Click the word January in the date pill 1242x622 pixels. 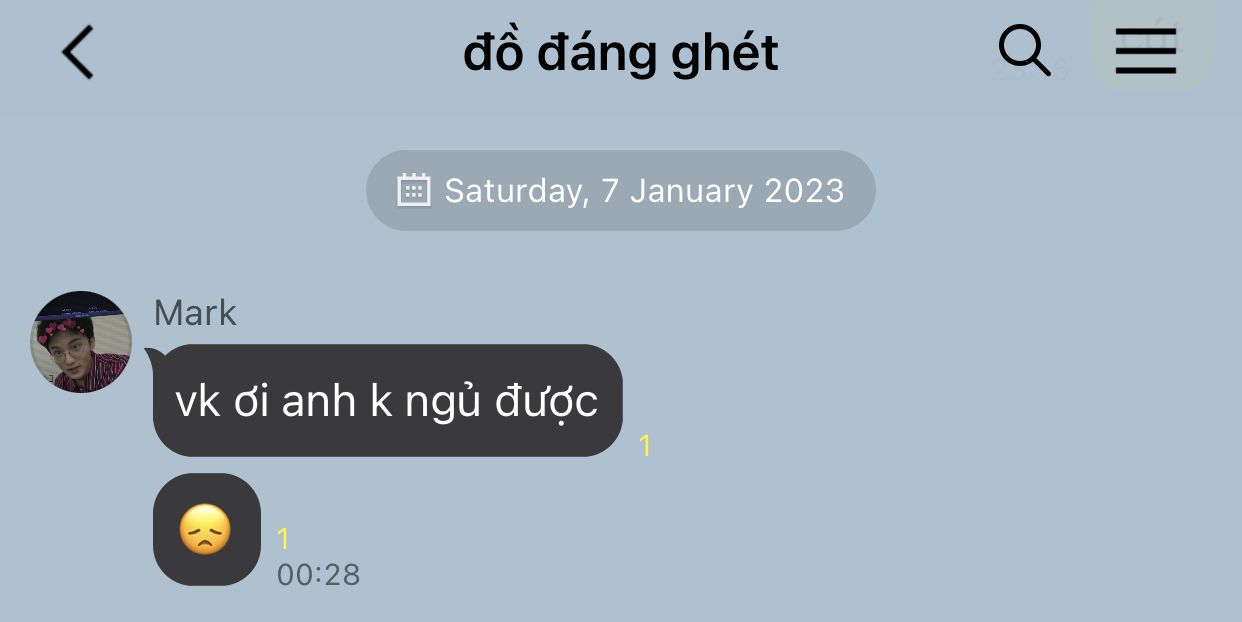tap(691, 190)
